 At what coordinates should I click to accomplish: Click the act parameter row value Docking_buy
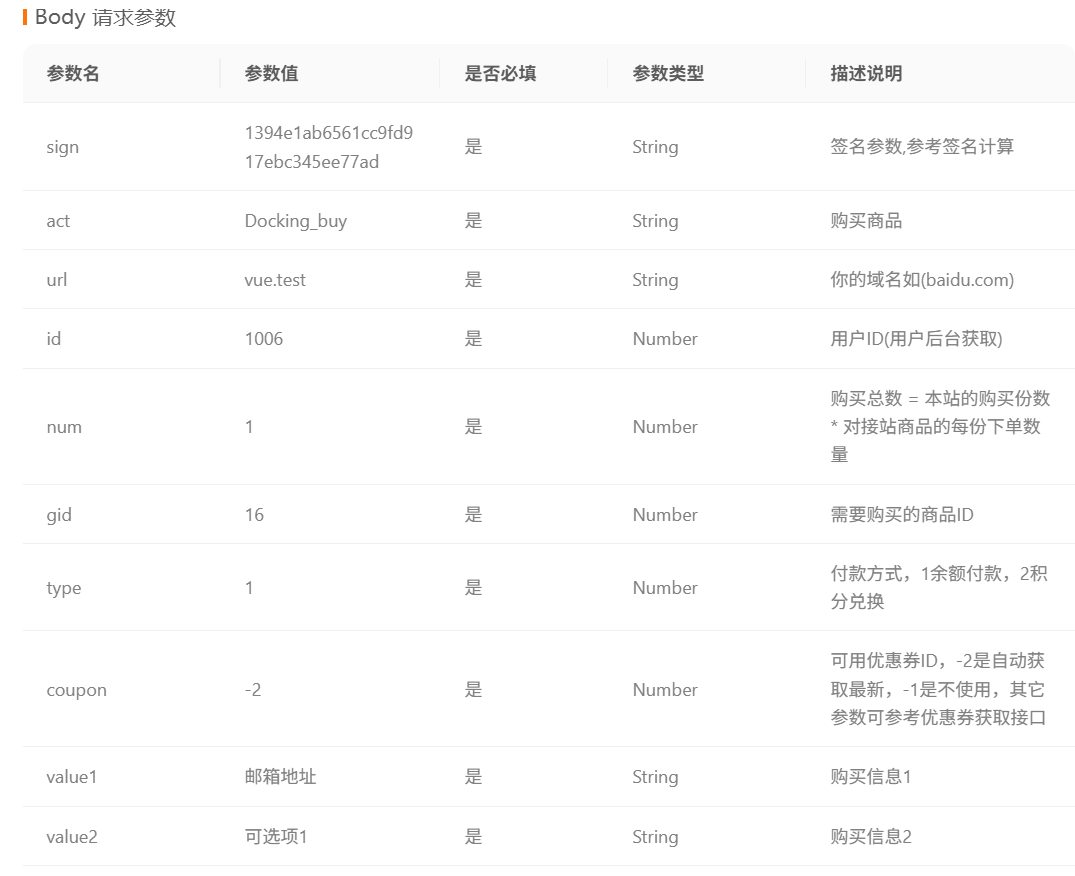point(294,220)
